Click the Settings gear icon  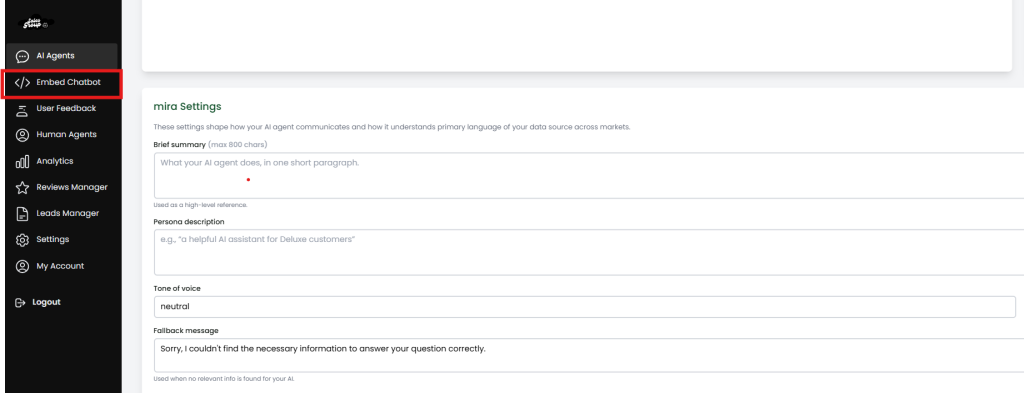pos(22,240)
